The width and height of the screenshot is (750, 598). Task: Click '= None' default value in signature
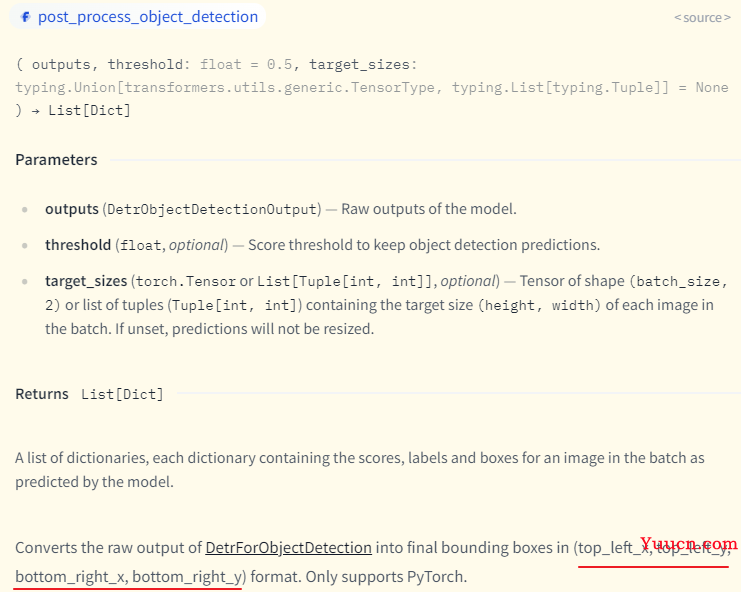click(704, 88)
